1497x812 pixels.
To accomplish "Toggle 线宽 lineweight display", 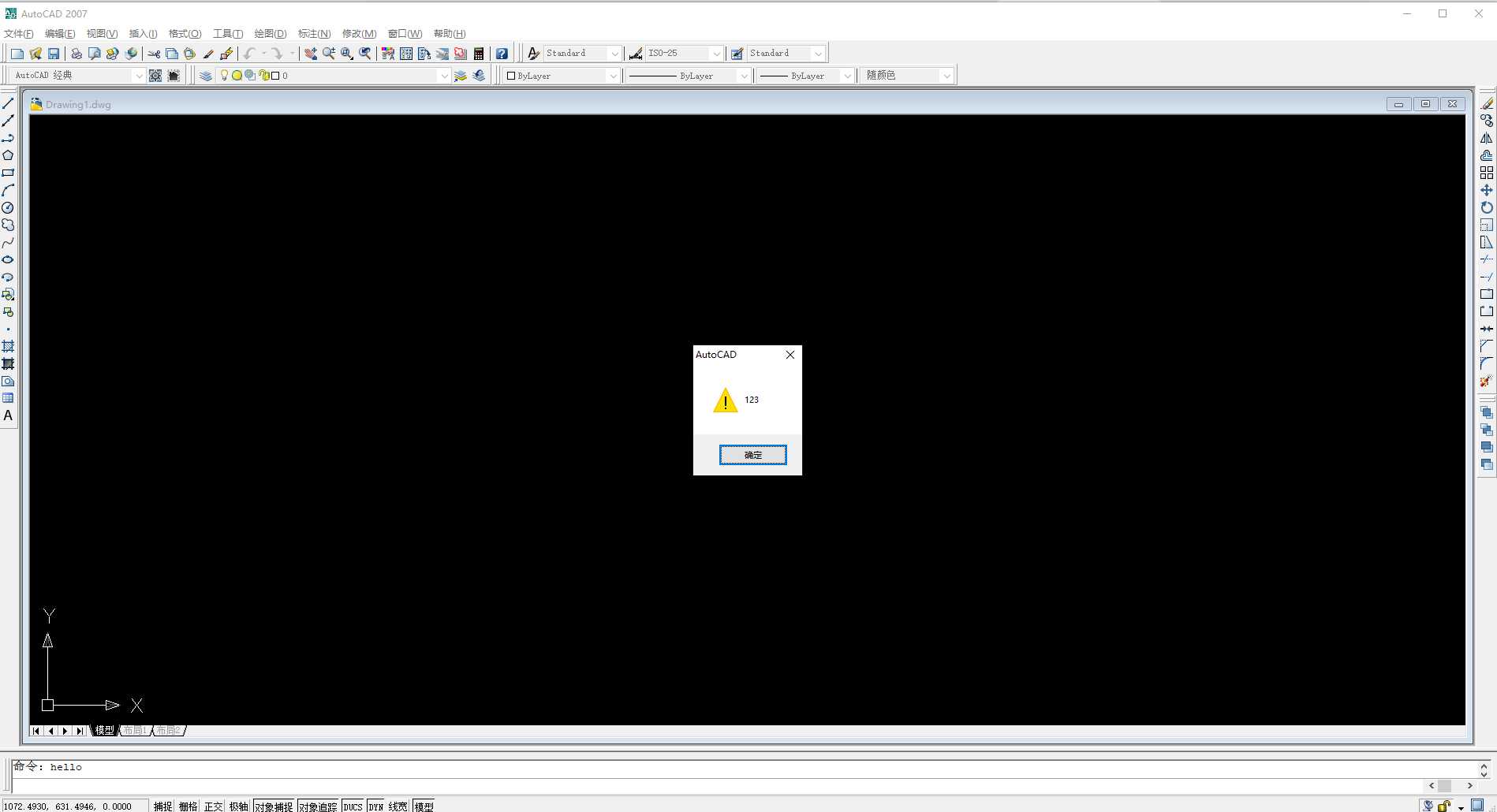I will (x=398, y=806).
